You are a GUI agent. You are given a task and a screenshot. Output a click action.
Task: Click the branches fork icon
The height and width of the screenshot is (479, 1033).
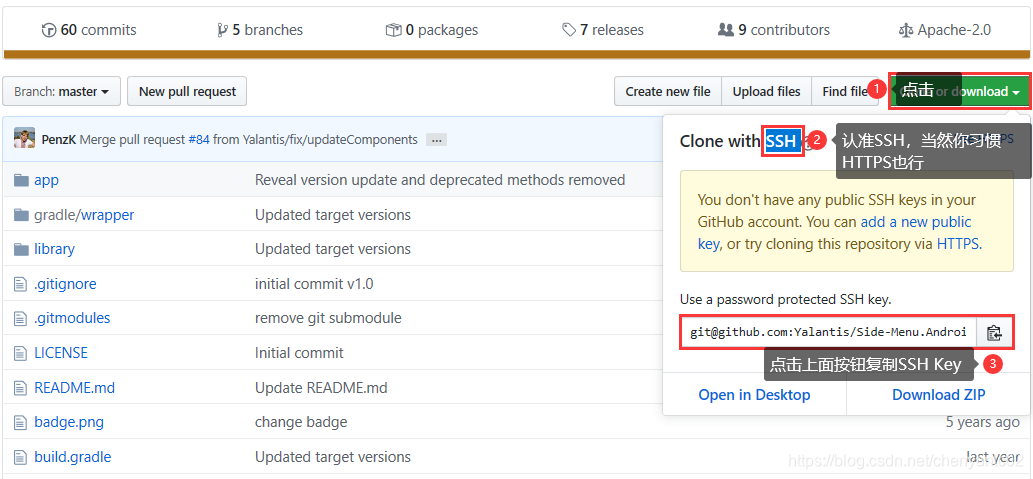pos(222,30)
